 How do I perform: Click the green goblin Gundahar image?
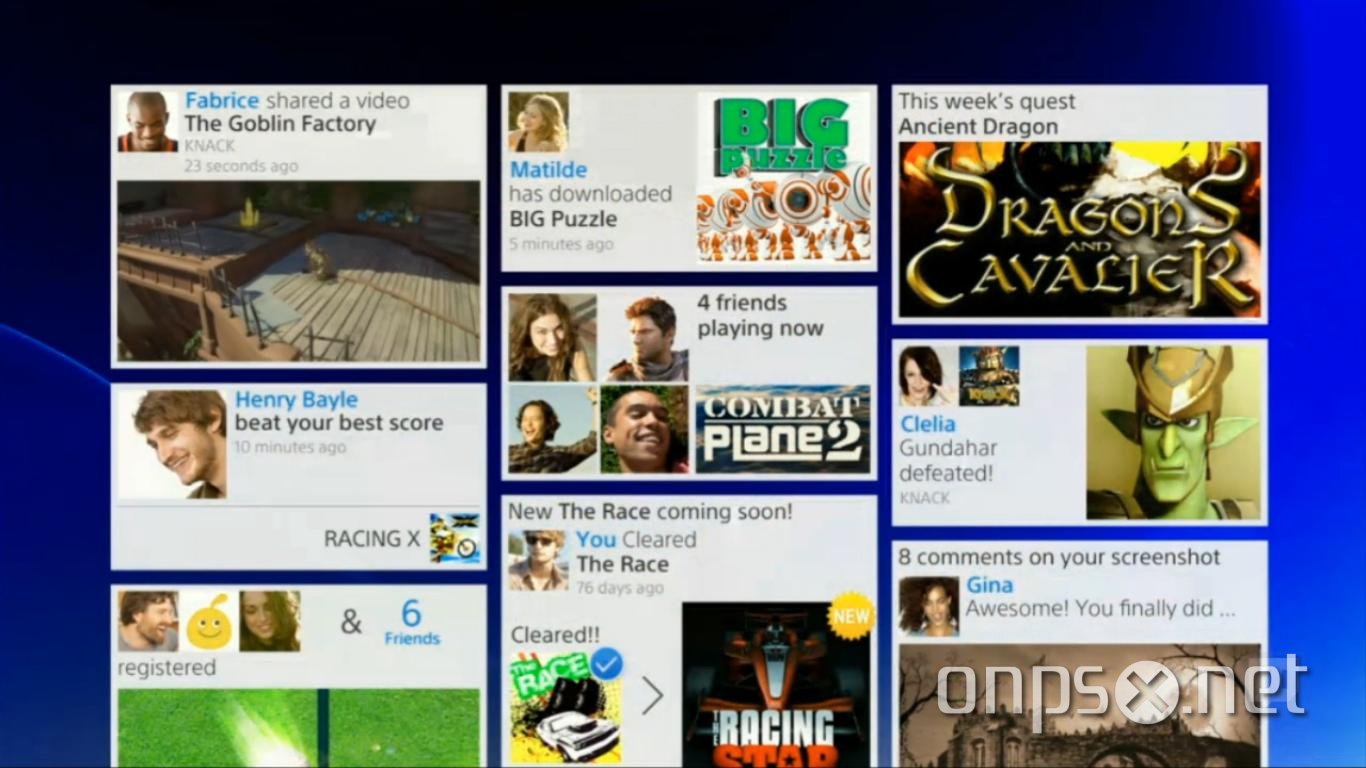coord(1173,432)
